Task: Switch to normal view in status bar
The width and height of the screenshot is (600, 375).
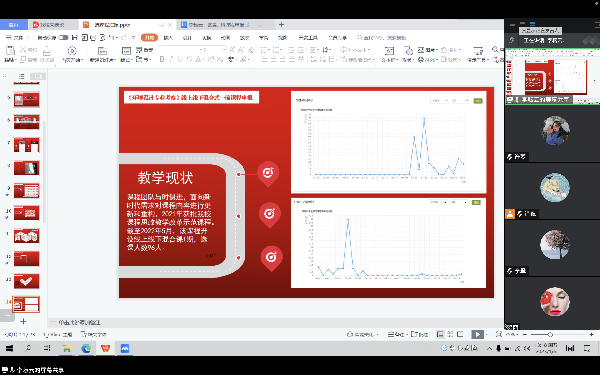Action: tap(440, 334)
